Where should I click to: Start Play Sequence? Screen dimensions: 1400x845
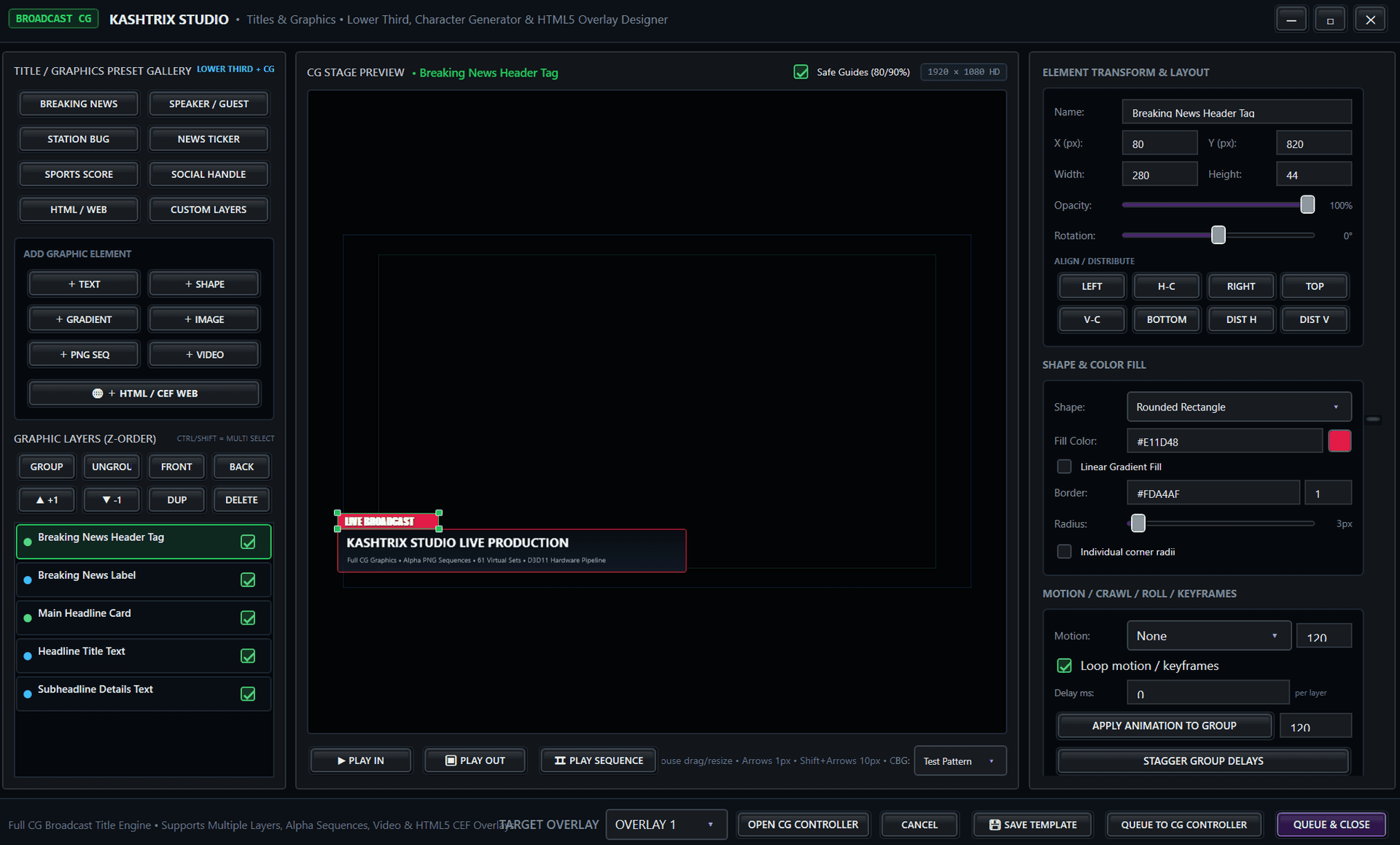pyautogui.click(x=598, y=760)
